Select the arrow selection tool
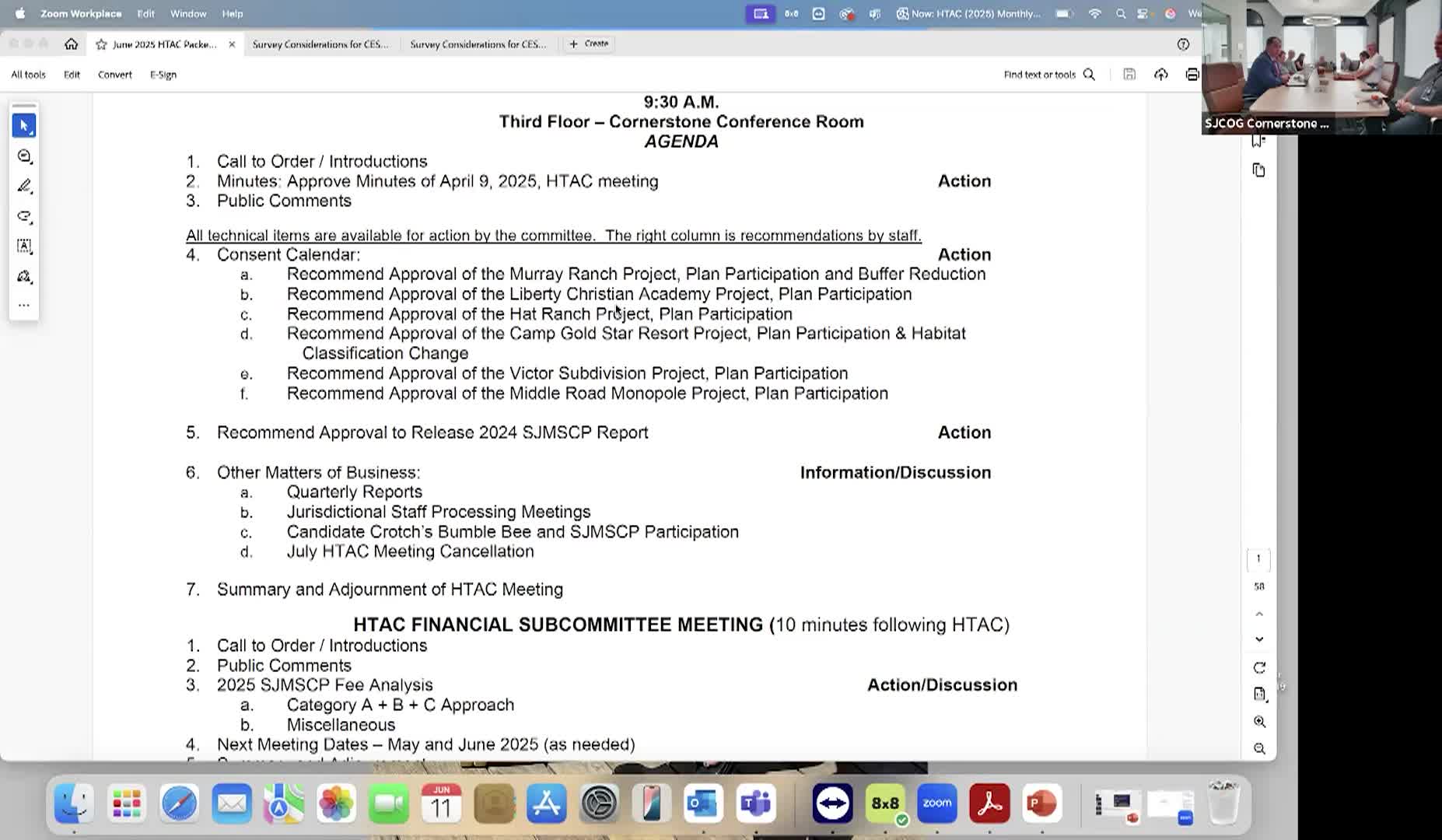 tap(24, 124)
